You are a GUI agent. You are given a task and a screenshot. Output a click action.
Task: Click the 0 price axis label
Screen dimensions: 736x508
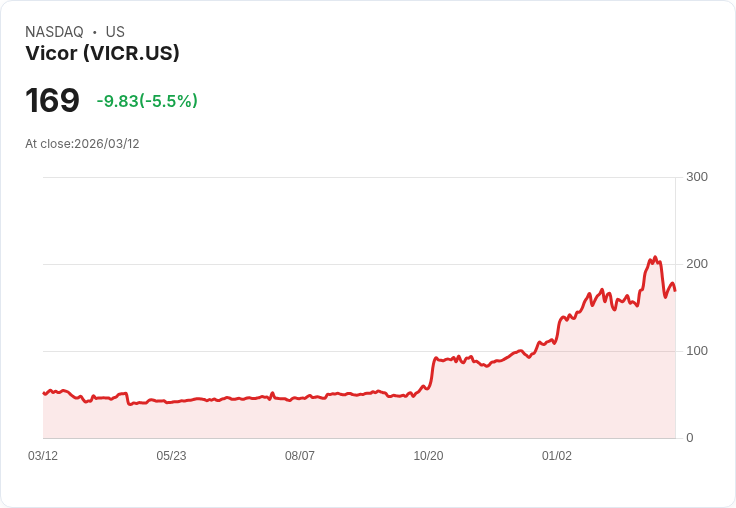pos(690,438)
